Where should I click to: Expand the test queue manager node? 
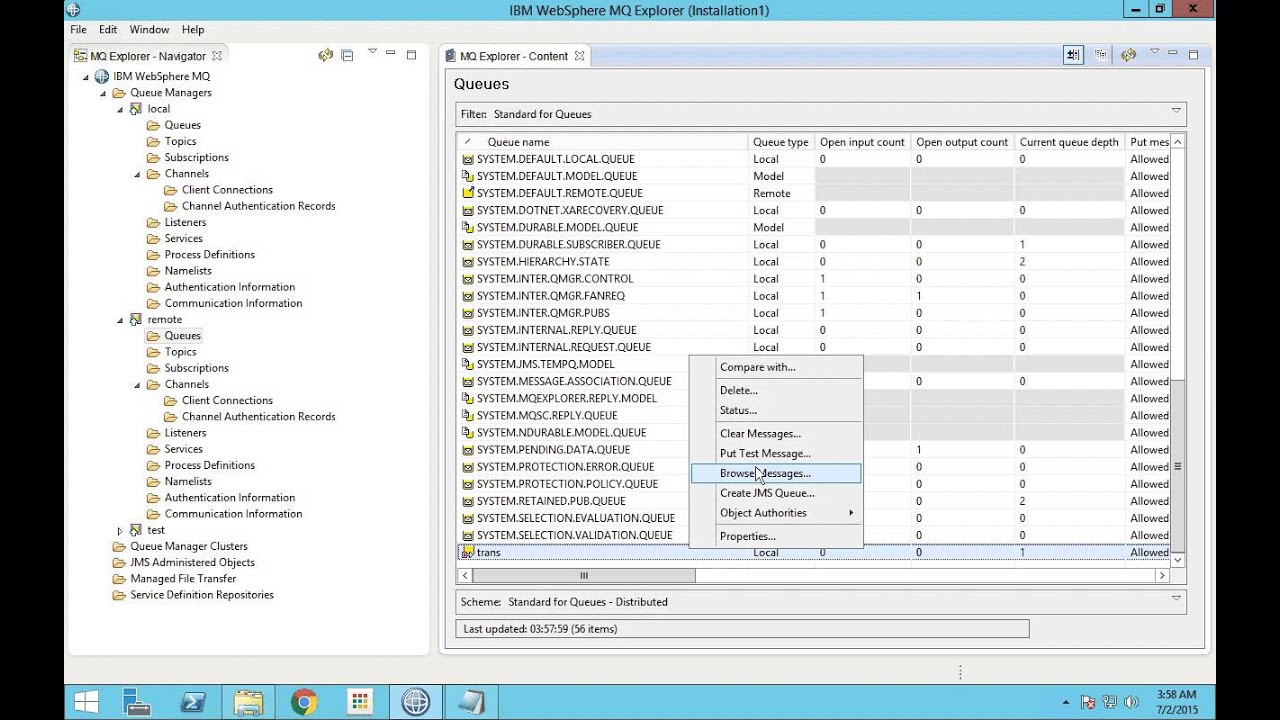pyautogui.click(x=120, y=530)
